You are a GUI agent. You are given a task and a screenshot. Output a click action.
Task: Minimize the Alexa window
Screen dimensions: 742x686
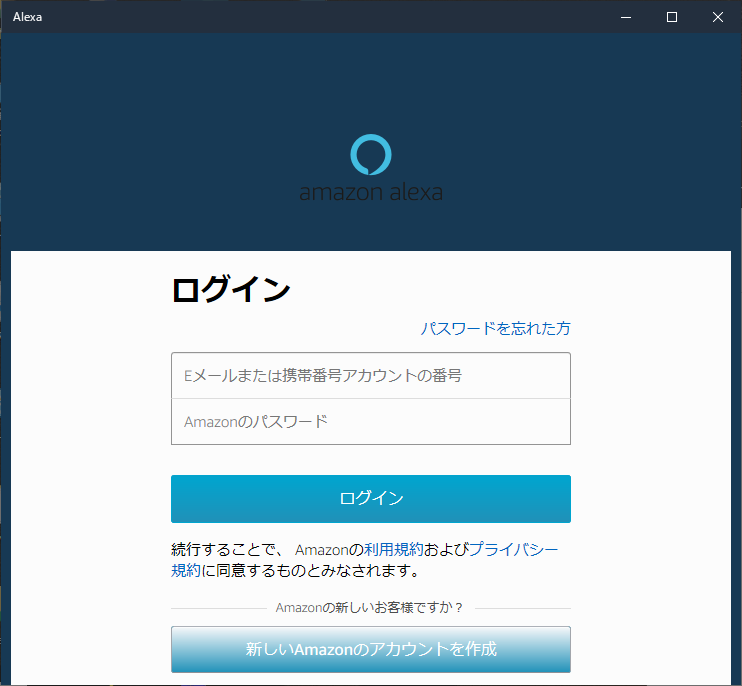click(626, 17)
